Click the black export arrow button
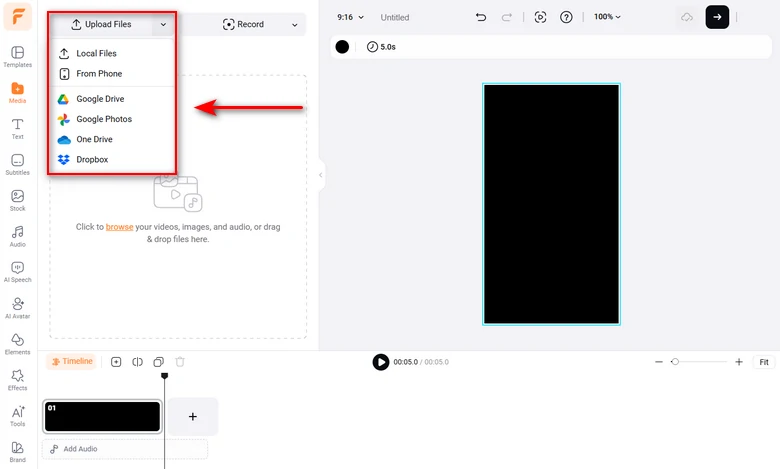The height and width of the screenshot is (469, 780). [717, 17]
